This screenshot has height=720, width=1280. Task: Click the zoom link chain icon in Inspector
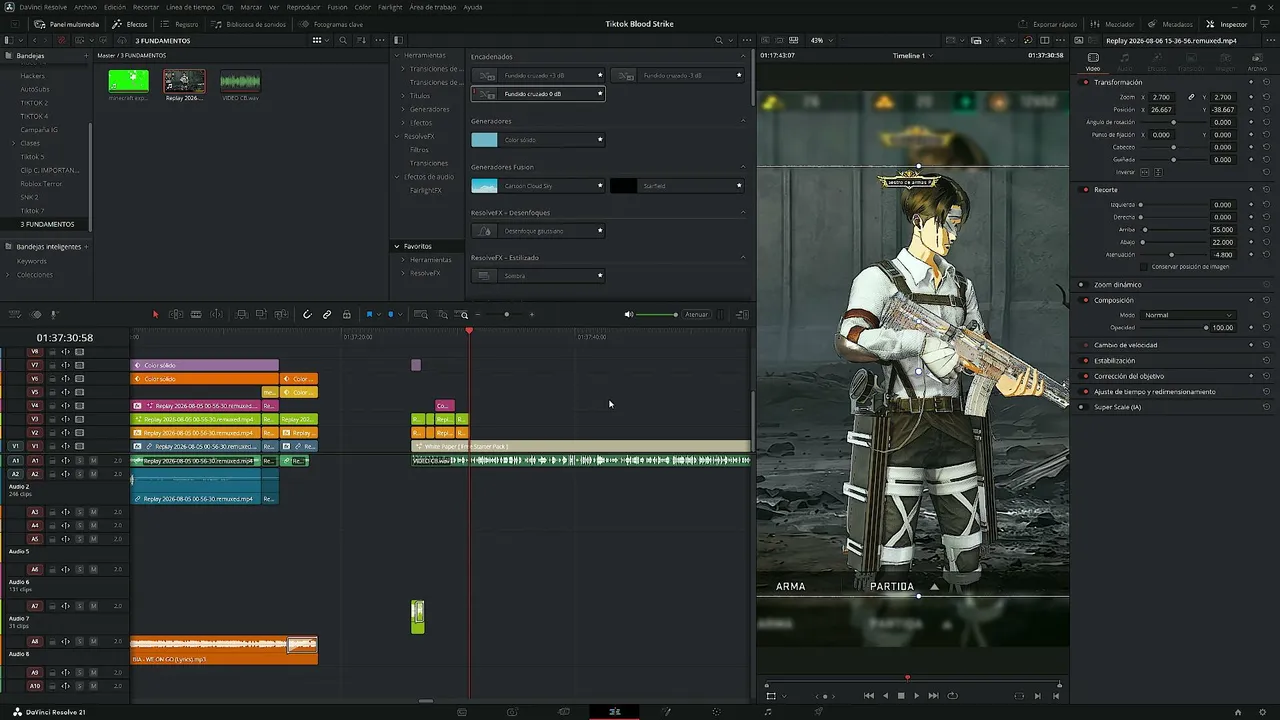coord(1191,97)
